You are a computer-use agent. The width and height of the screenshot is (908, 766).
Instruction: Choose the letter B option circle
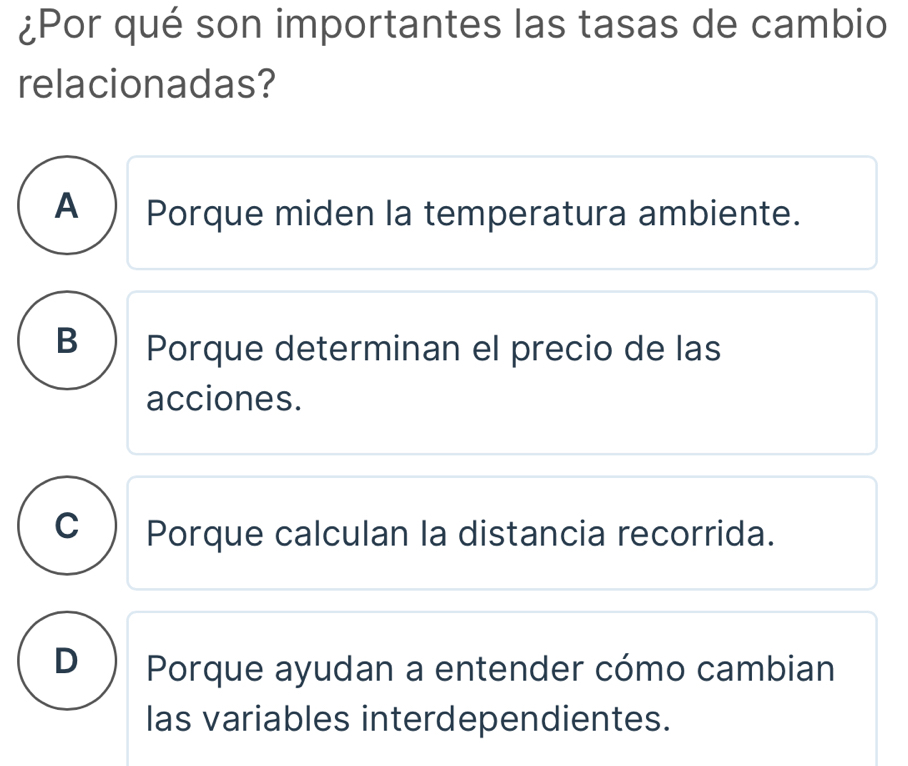click(x=67, y=341)
